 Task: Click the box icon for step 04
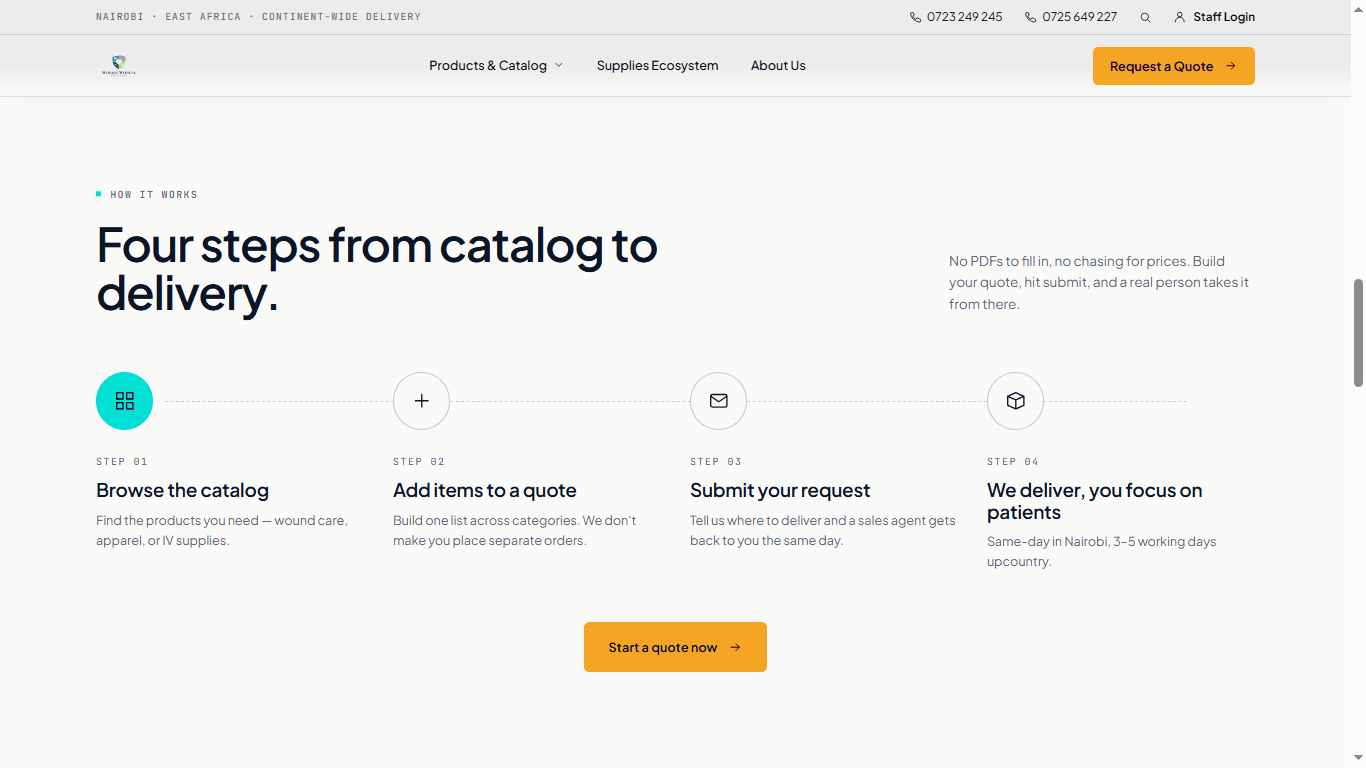[1015, 401]
